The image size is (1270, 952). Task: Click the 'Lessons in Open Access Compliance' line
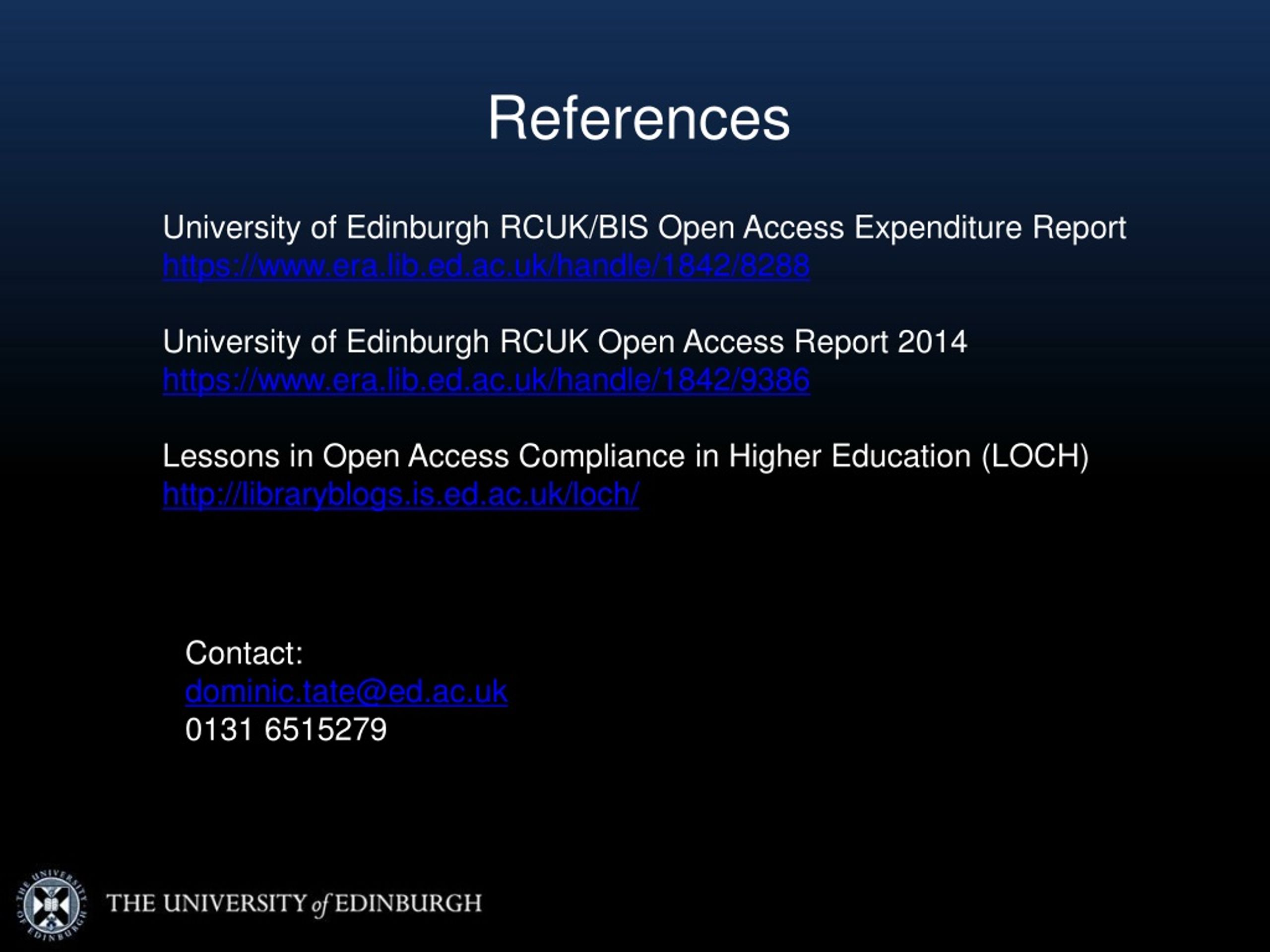pos(626,457)
